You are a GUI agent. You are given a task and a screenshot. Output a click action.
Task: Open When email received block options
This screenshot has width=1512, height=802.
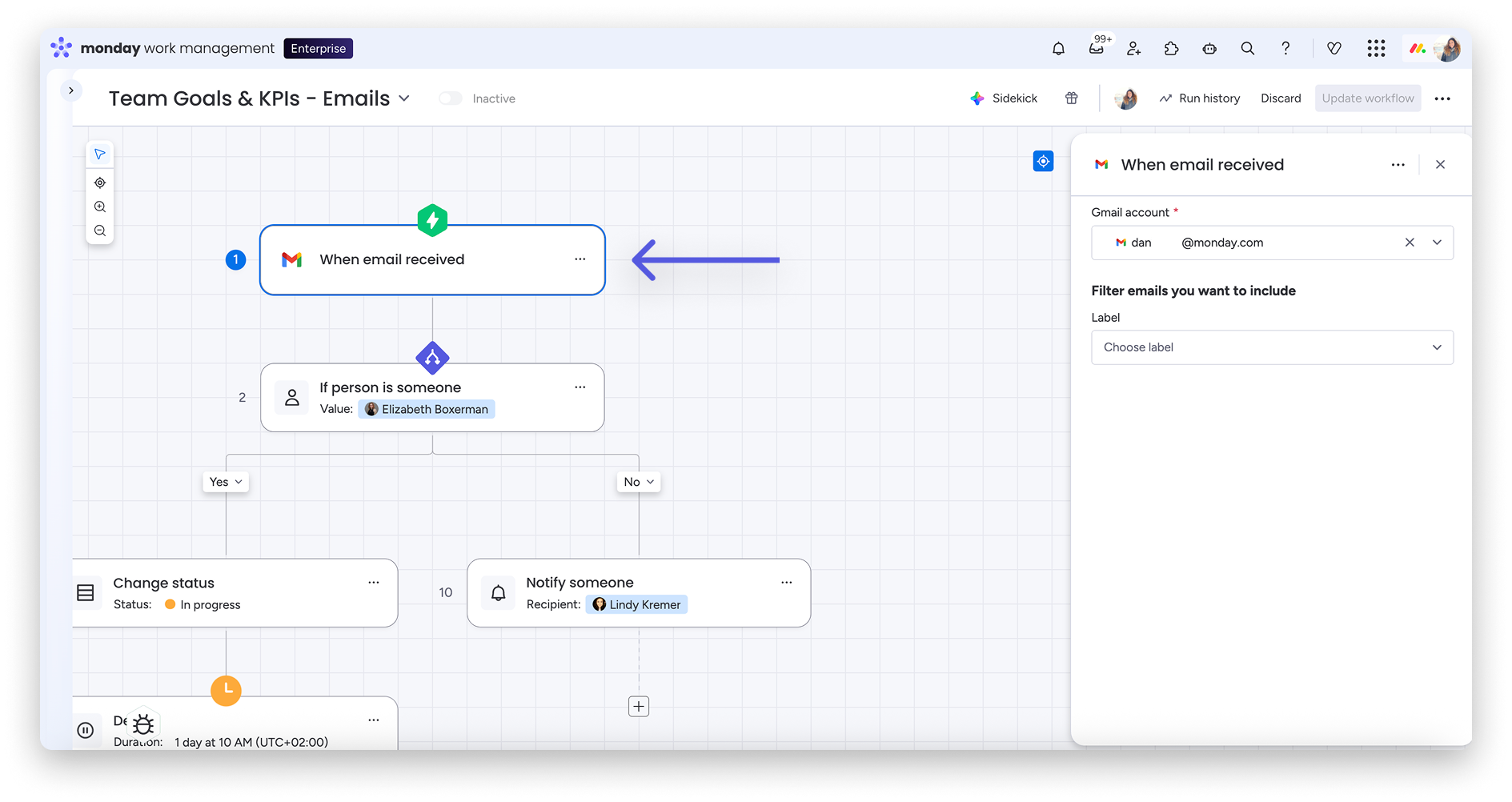(580, 259)
